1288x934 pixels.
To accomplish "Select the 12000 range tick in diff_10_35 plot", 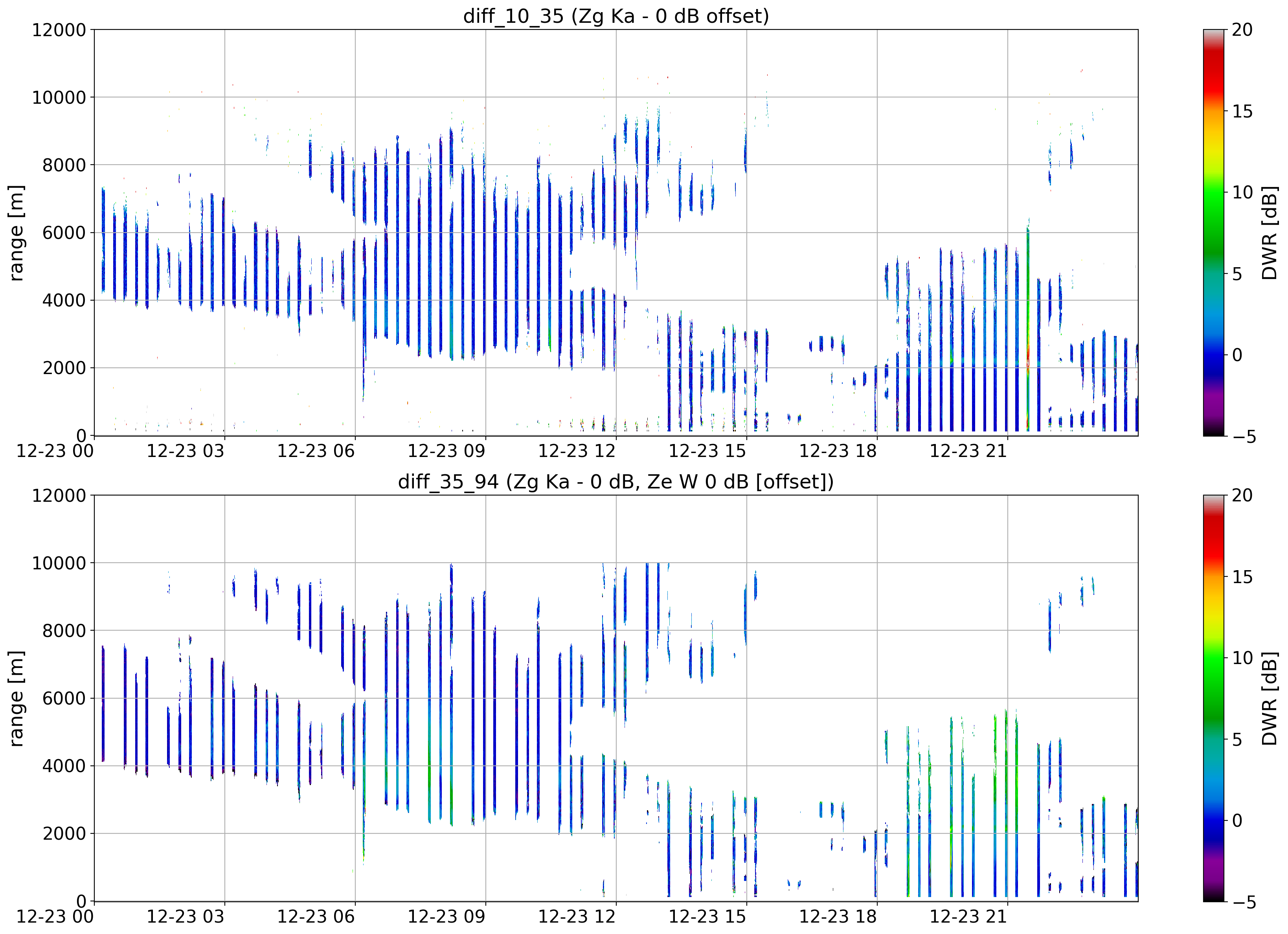I will [x=59, y=29].
